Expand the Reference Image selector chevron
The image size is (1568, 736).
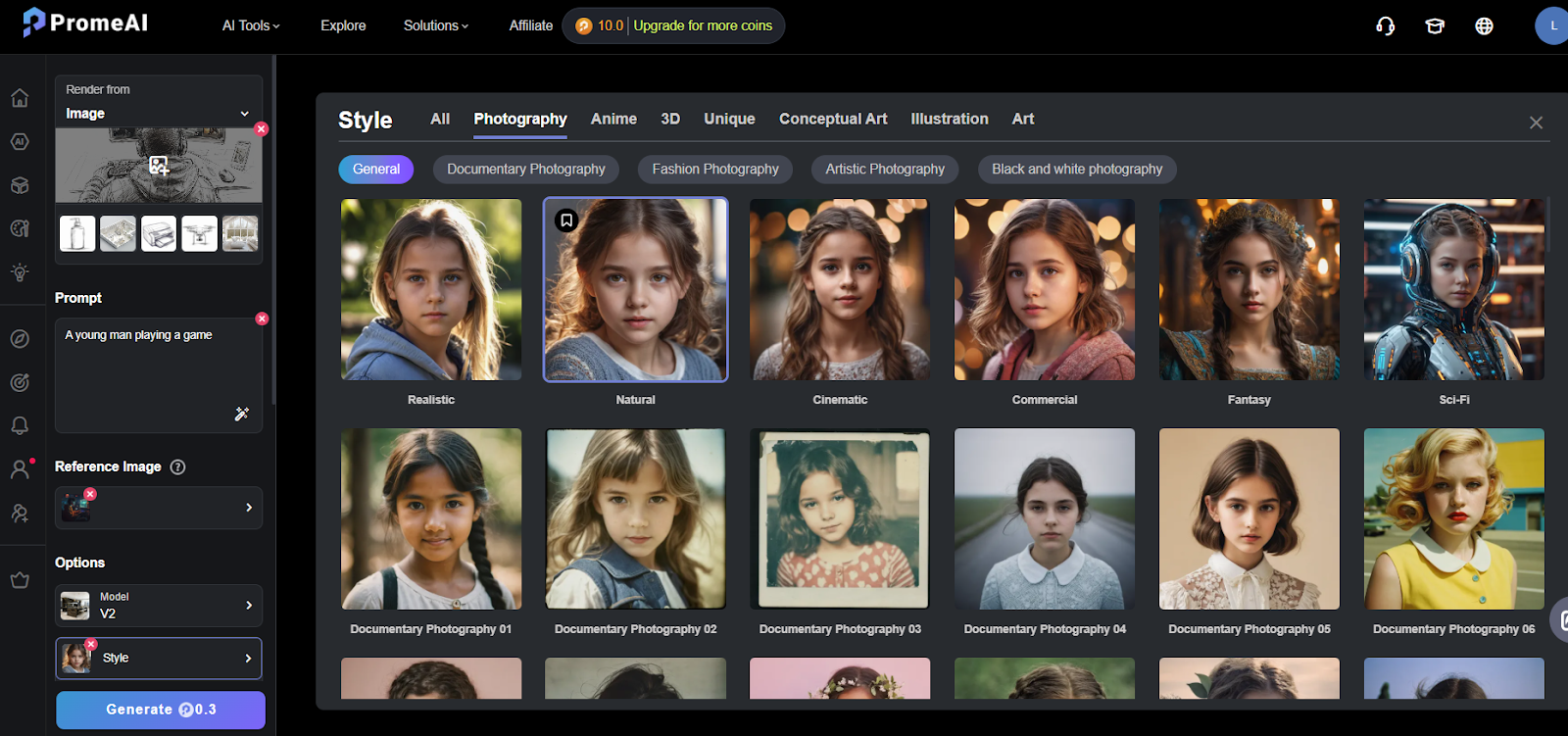point(249,508)
